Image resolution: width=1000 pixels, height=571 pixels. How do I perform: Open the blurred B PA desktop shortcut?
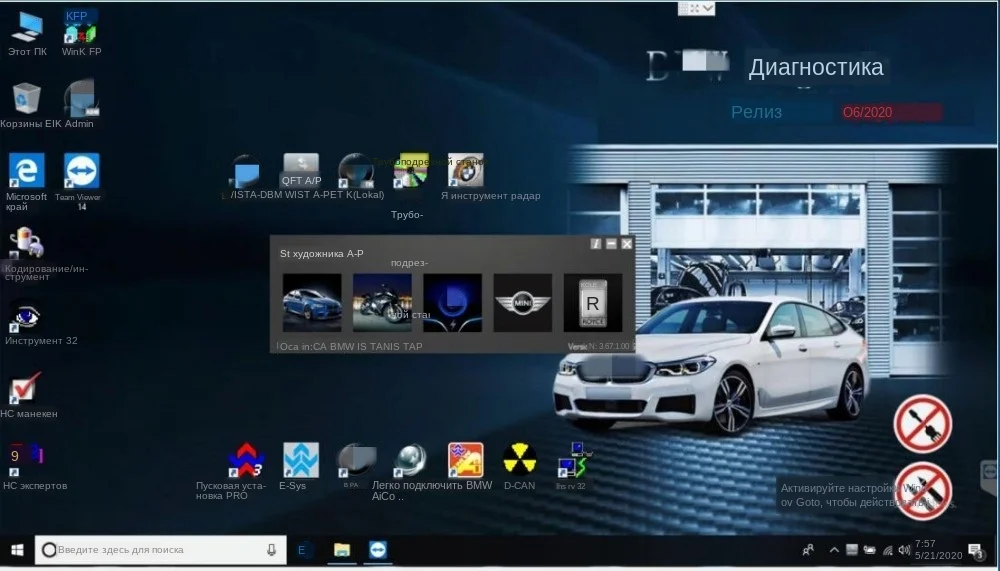355,461
